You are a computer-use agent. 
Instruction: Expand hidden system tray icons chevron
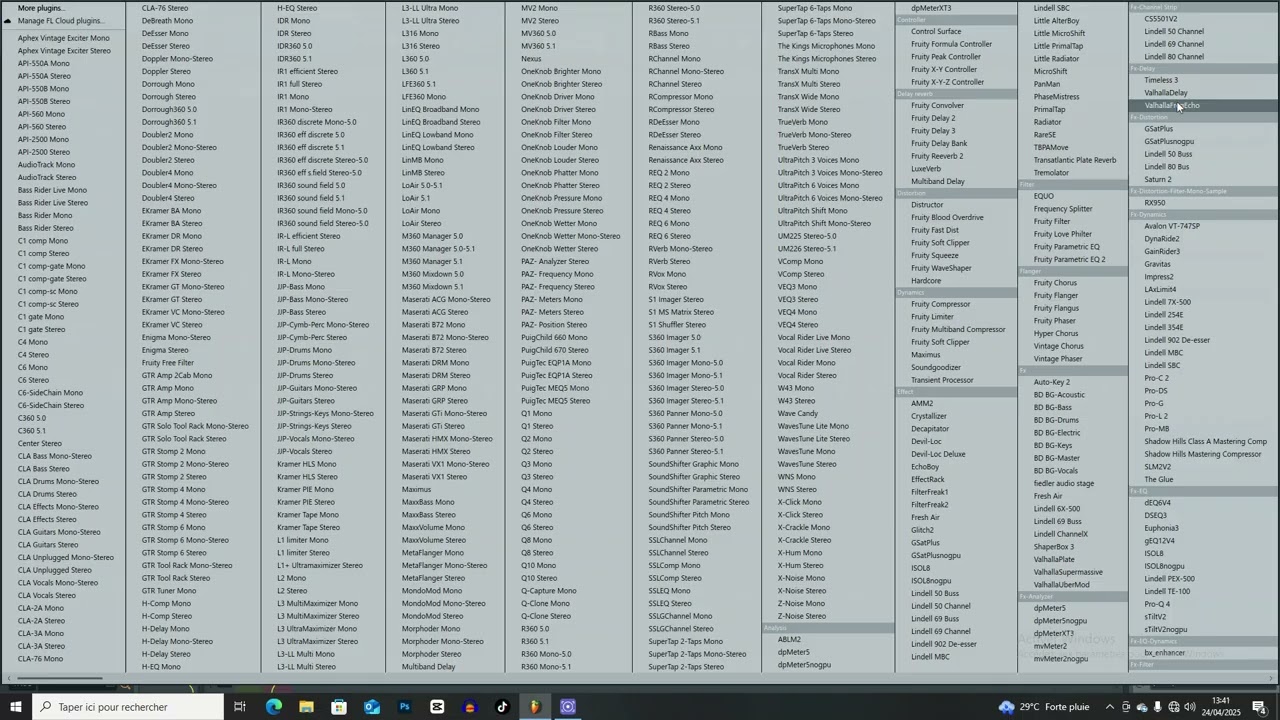[x=1109, y=708]
